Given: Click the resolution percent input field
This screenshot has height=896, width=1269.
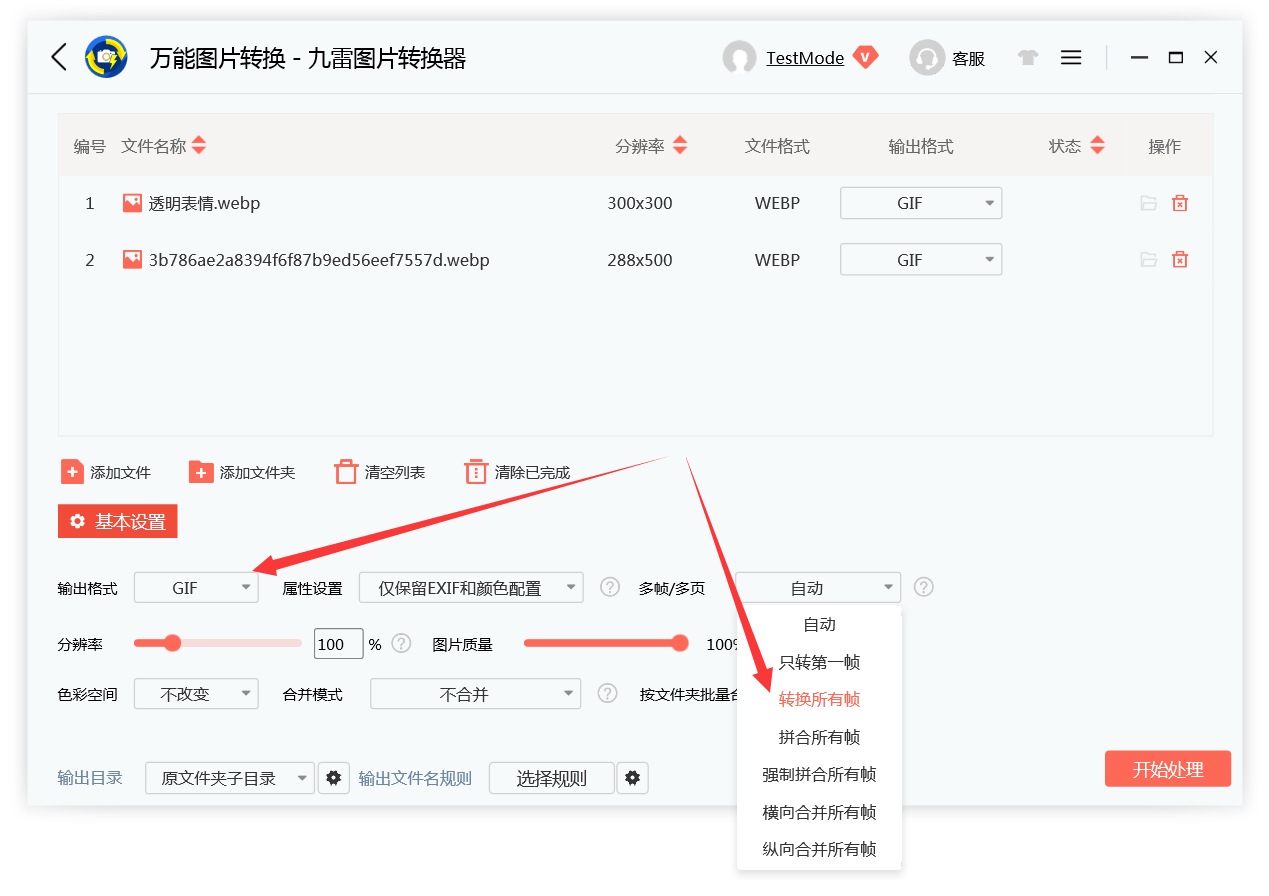Looking at the screenshot, I should point(338,644).
